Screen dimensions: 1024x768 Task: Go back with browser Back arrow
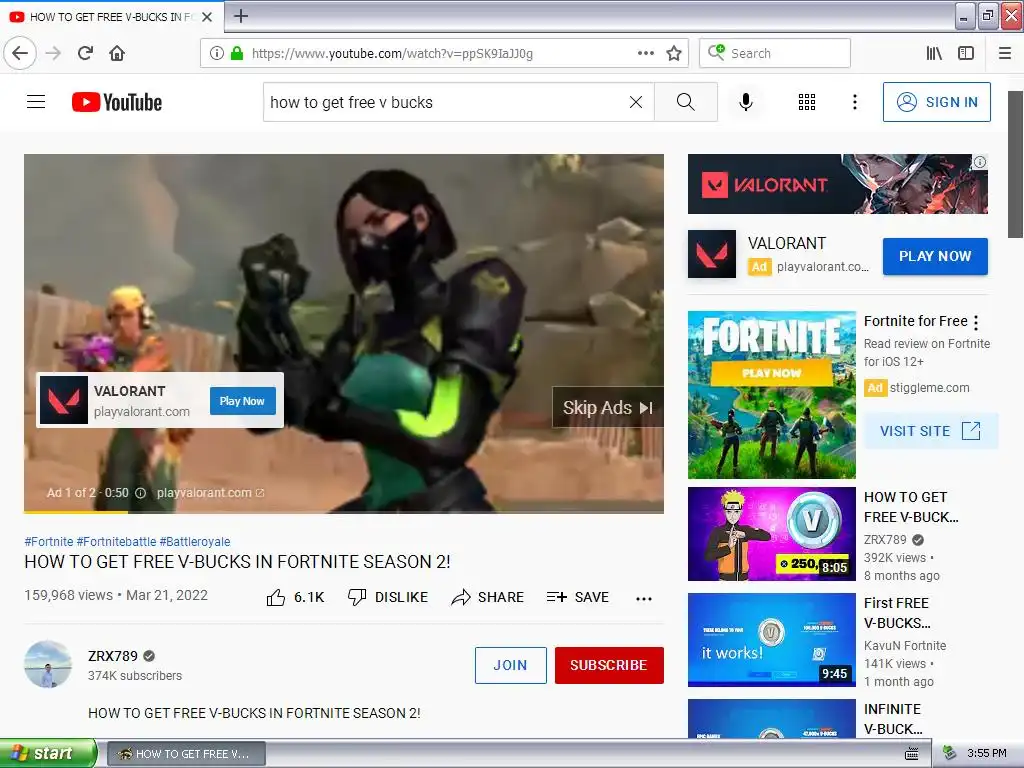tap(20, 53)
